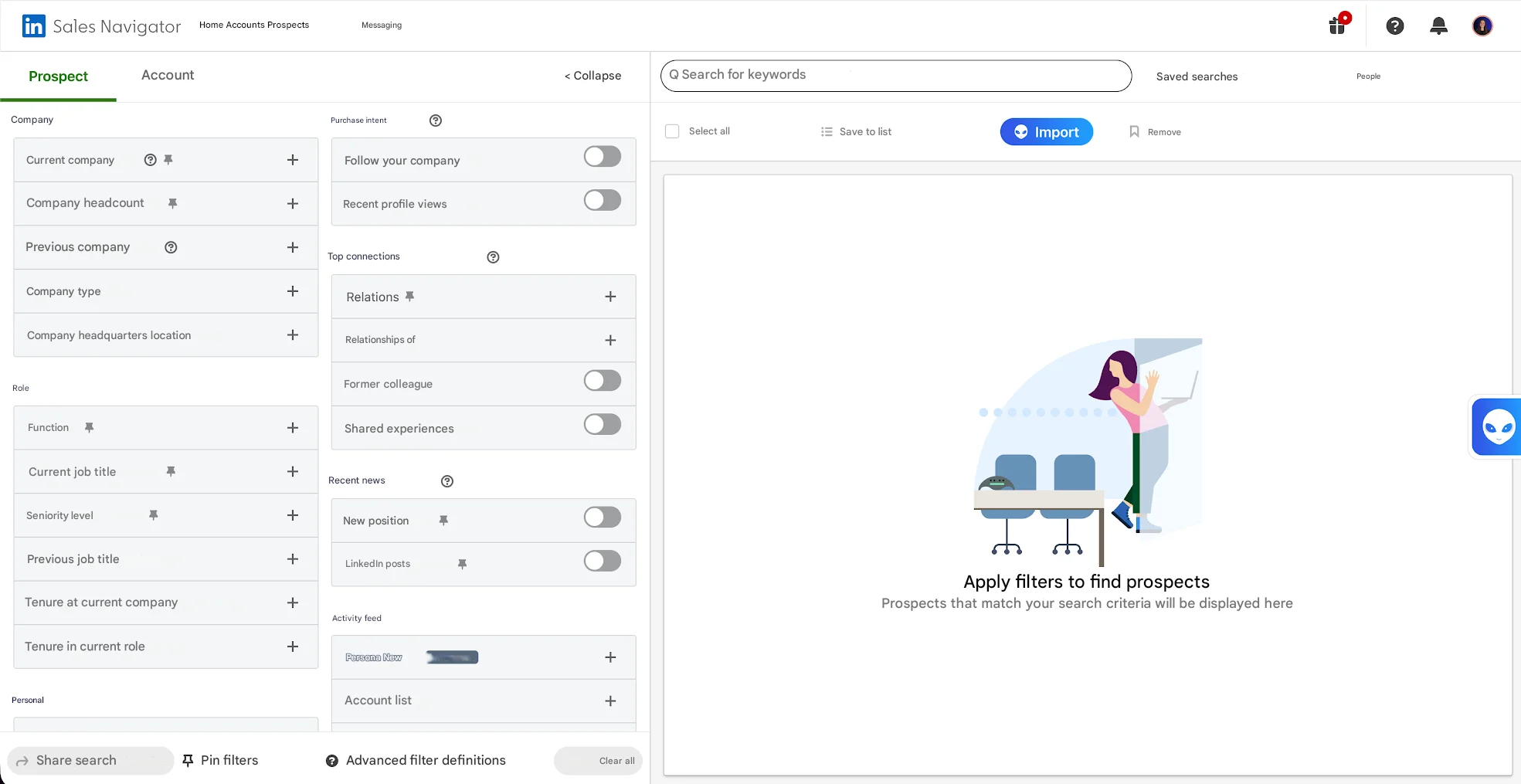Open the floating alien extension widget
This screenshot has height=784, width=1521.
(x=1497, y=426)
